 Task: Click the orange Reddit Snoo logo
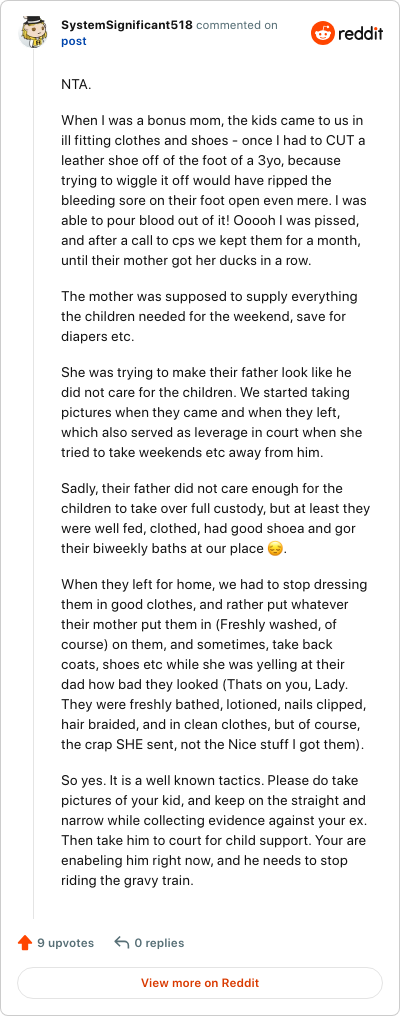(x=323, y=33)
